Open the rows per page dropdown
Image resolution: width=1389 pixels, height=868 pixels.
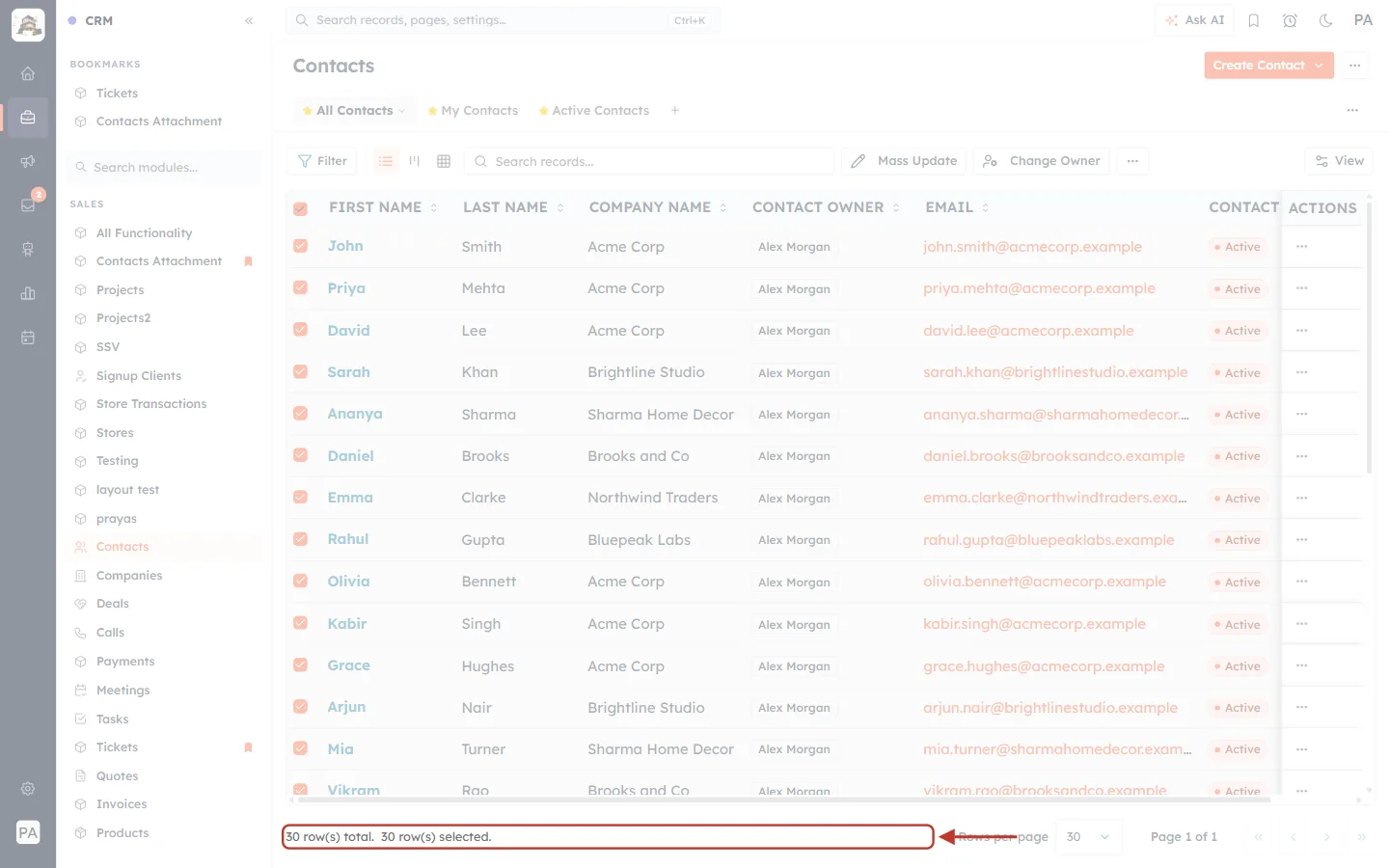1089,837
